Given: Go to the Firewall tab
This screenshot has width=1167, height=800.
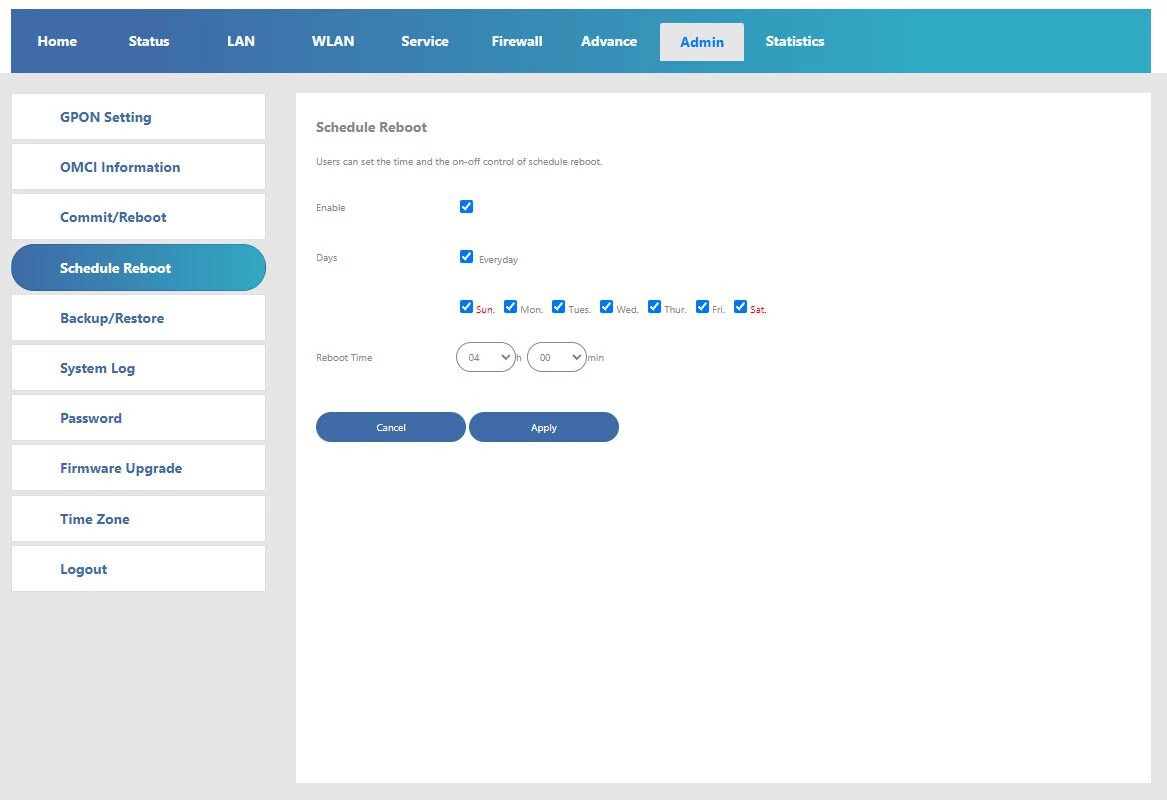Looking at the screenshot, I should point(517,41).
